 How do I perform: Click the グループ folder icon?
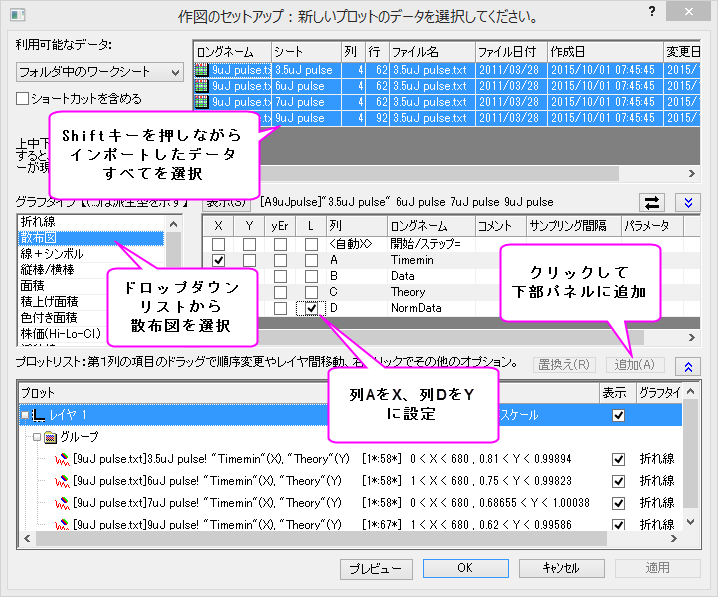tap(50, 438)
